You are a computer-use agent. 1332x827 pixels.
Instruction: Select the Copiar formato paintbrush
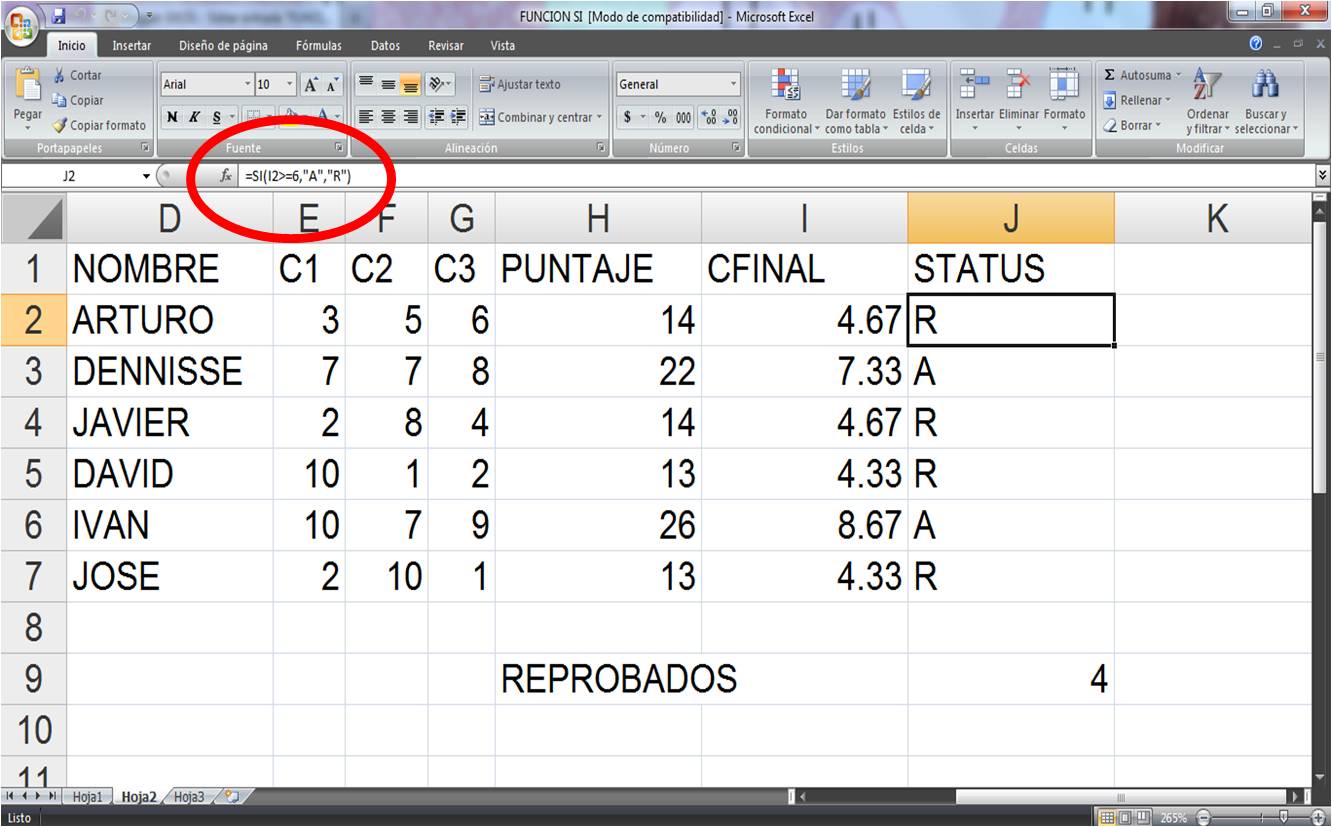(x=59, y=126)
